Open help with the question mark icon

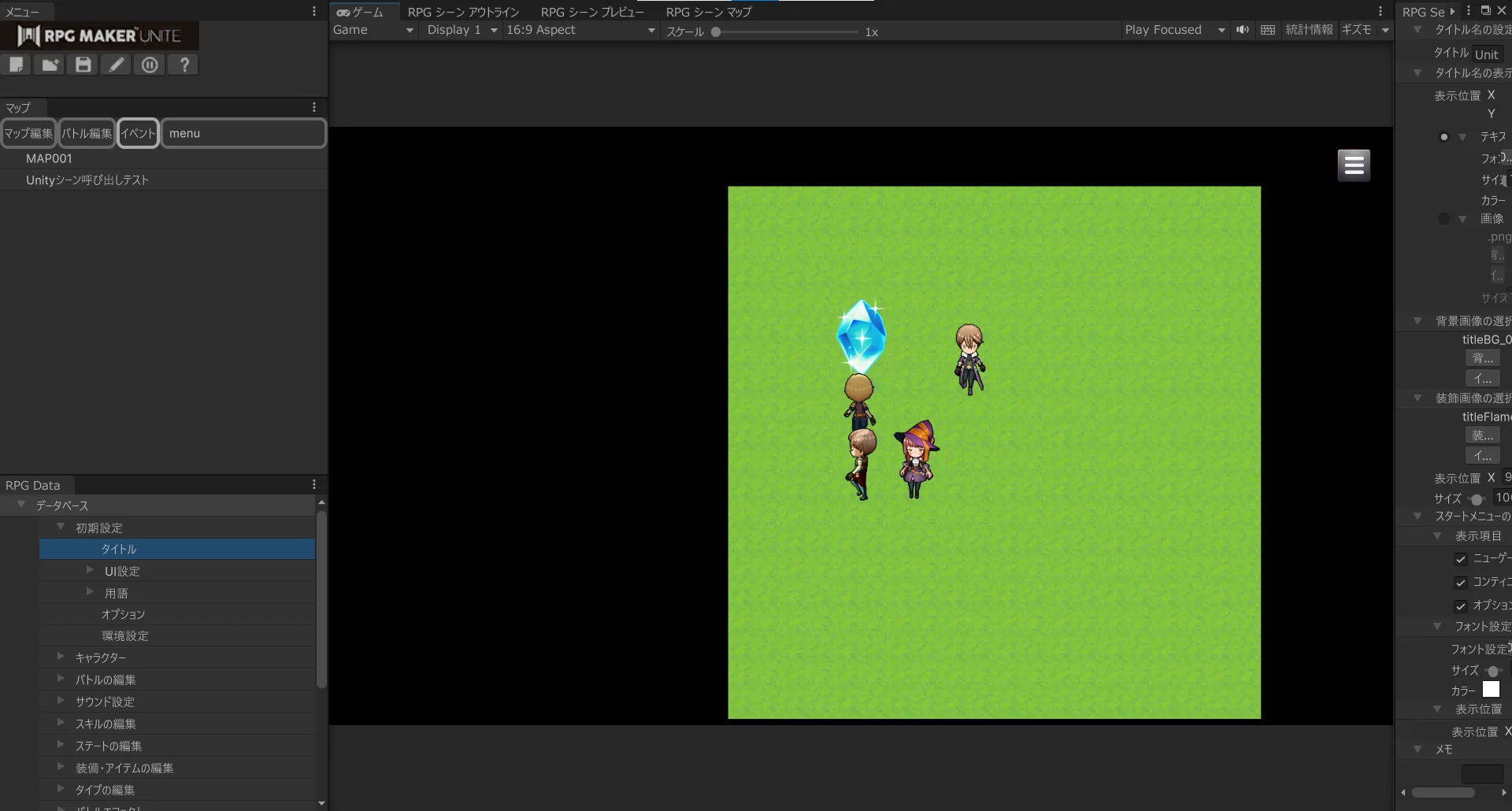pyautogui.click(x=184, y=65)
